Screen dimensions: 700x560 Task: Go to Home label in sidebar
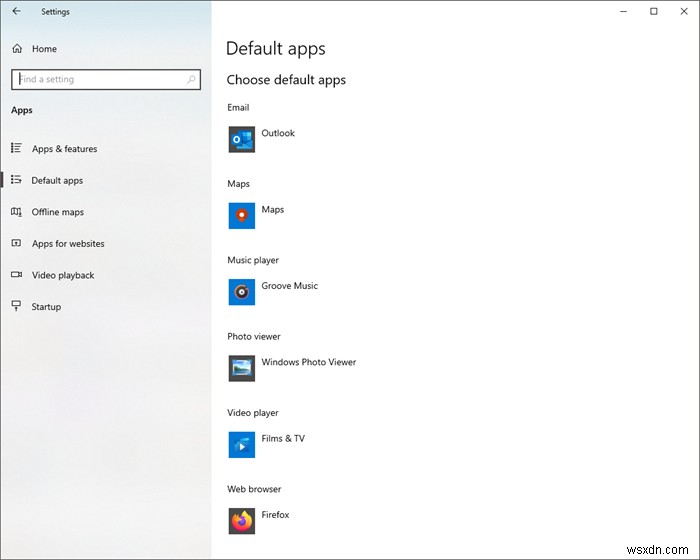[x=44, y=49]
